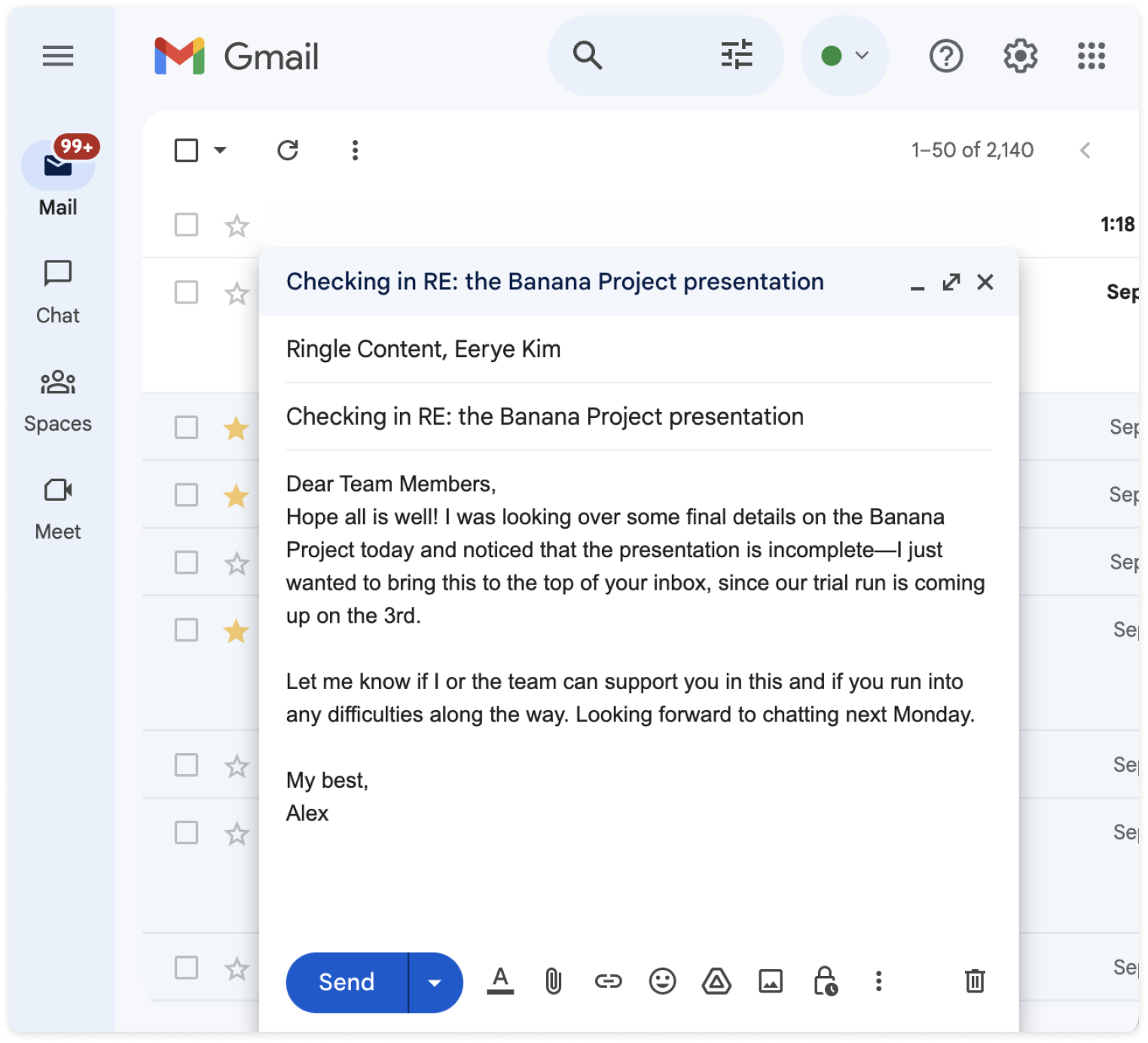Unstar the fourth email row
This screenshot has width=1148, height=1043.
pos(237,496)
